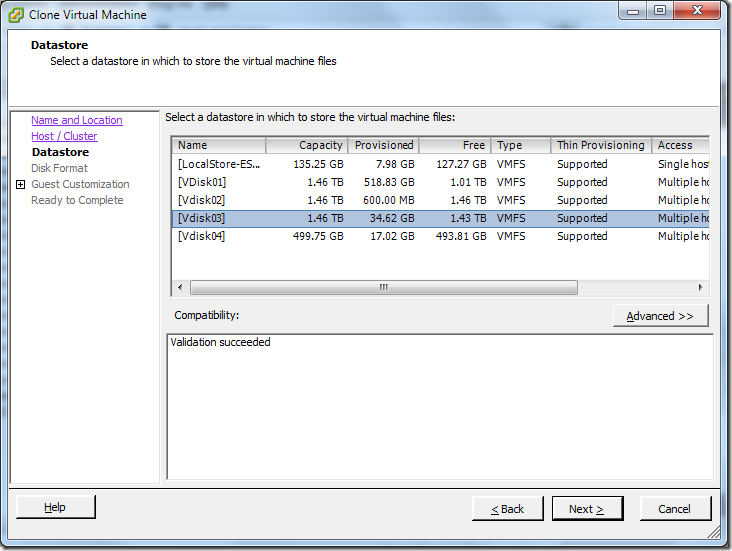
Task: Select the [LocalStore-ES... datastore row
Action: point(441,164)
